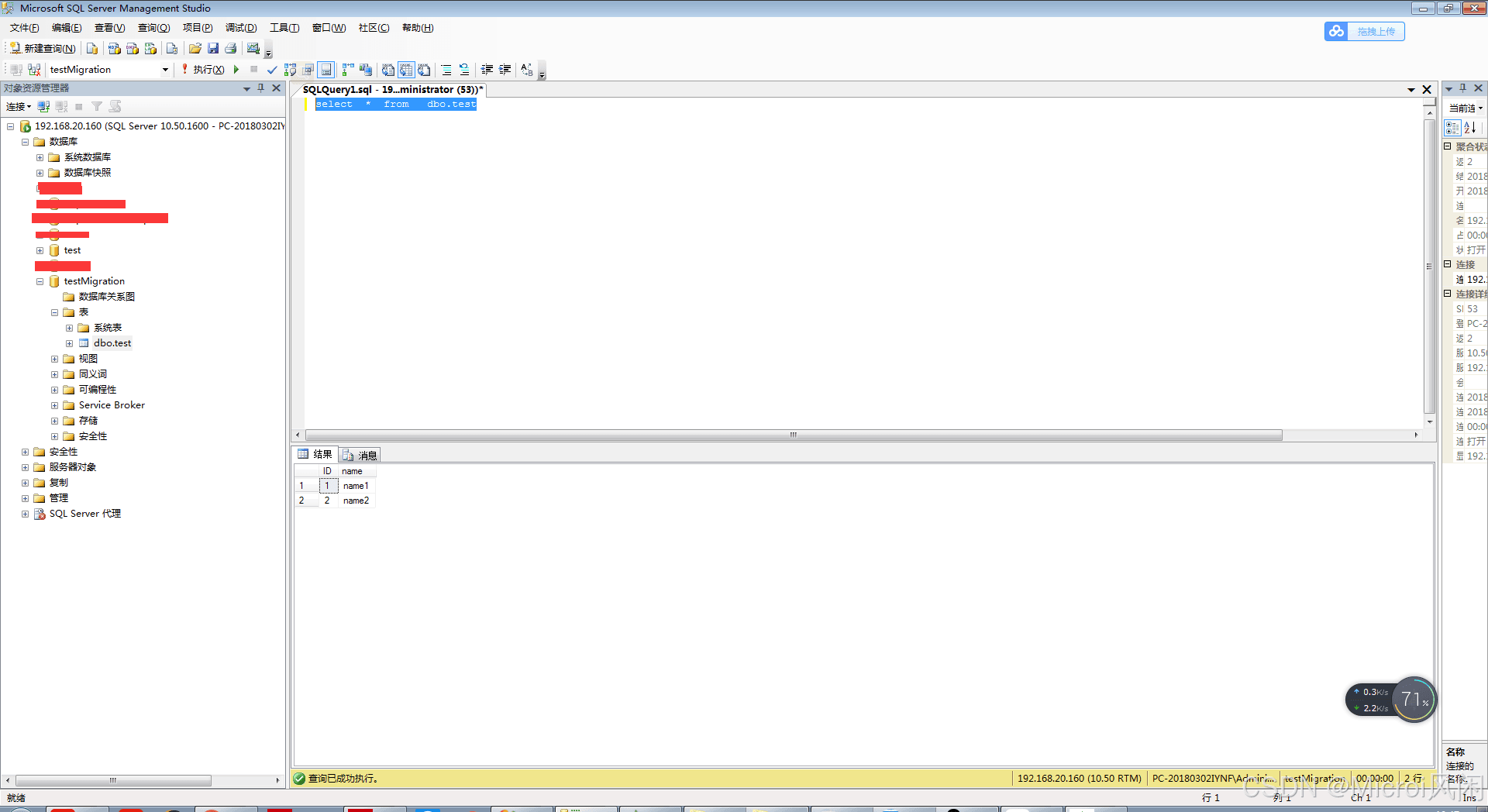This screenshot has height=812, width=1488.
Task: Save the query with the disk icon
Action: click(213, 48)
